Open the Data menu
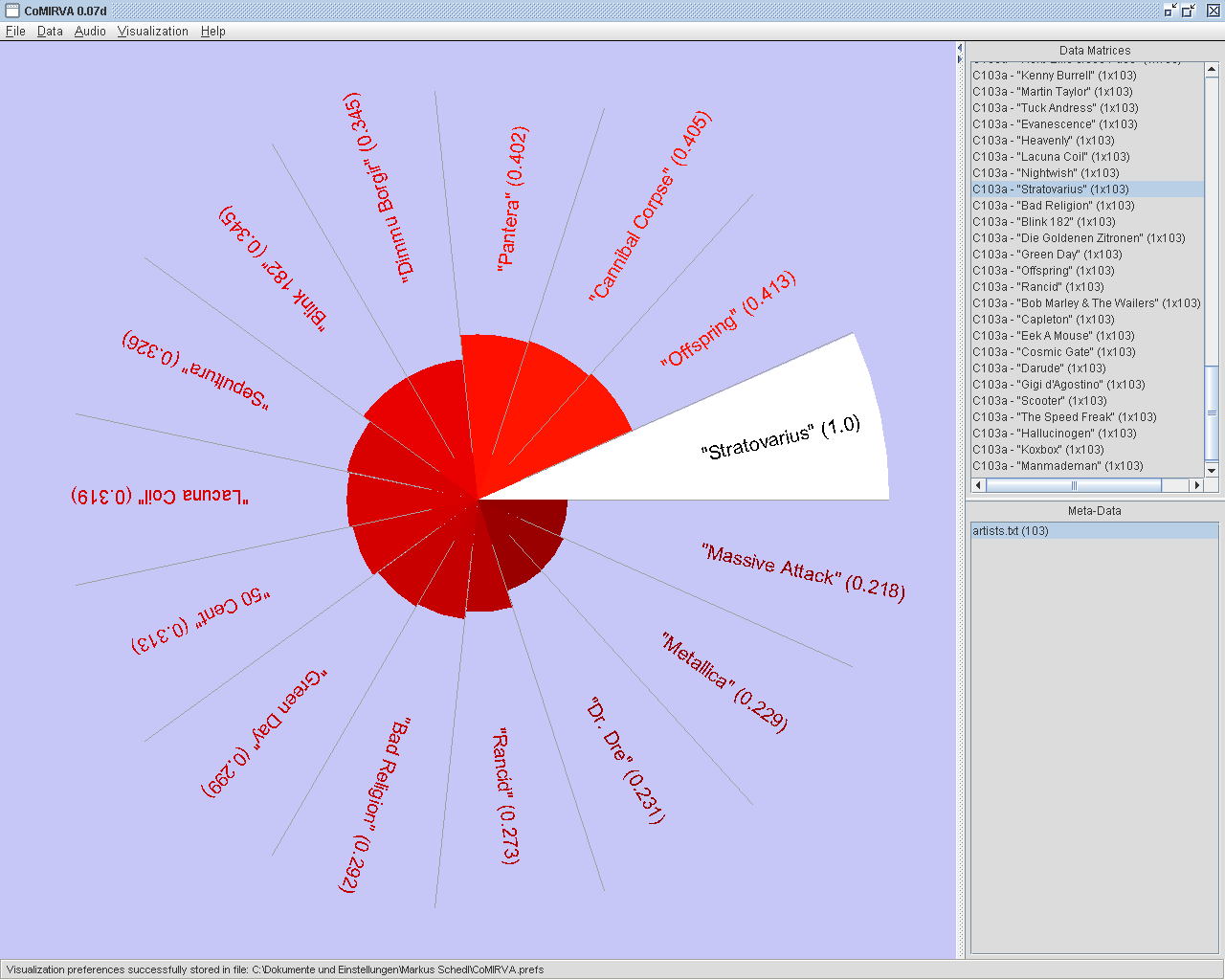Image resolution: width=1225 pixels, height=980 pixels. [50, 31]
